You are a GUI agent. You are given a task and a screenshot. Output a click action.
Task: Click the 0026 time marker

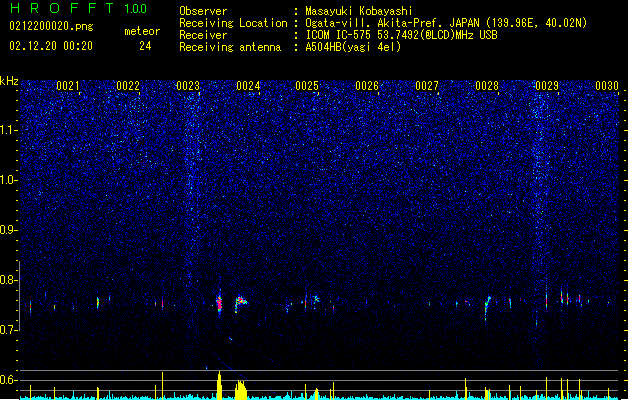click(x=367, y=86)
